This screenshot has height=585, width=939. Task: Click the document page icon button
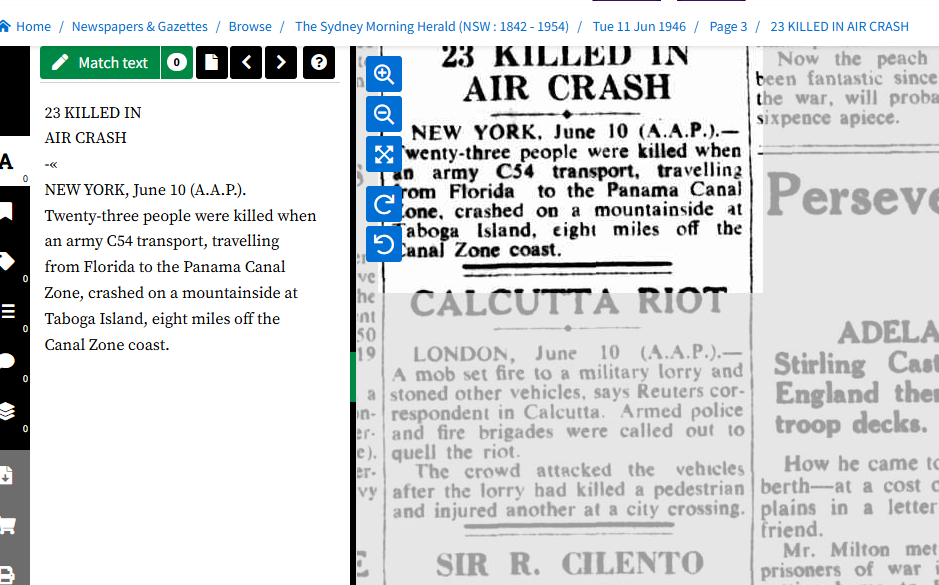pyautogui.click(x=212, y=62)
